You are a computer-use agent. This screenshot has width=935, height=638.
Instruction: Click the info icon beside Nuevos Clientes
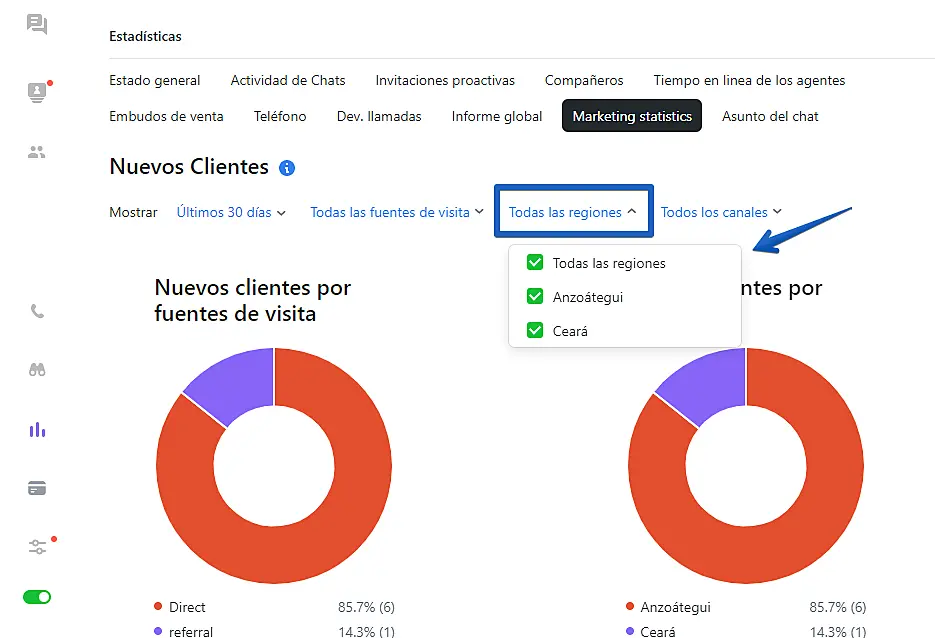[x=287, y=168]
